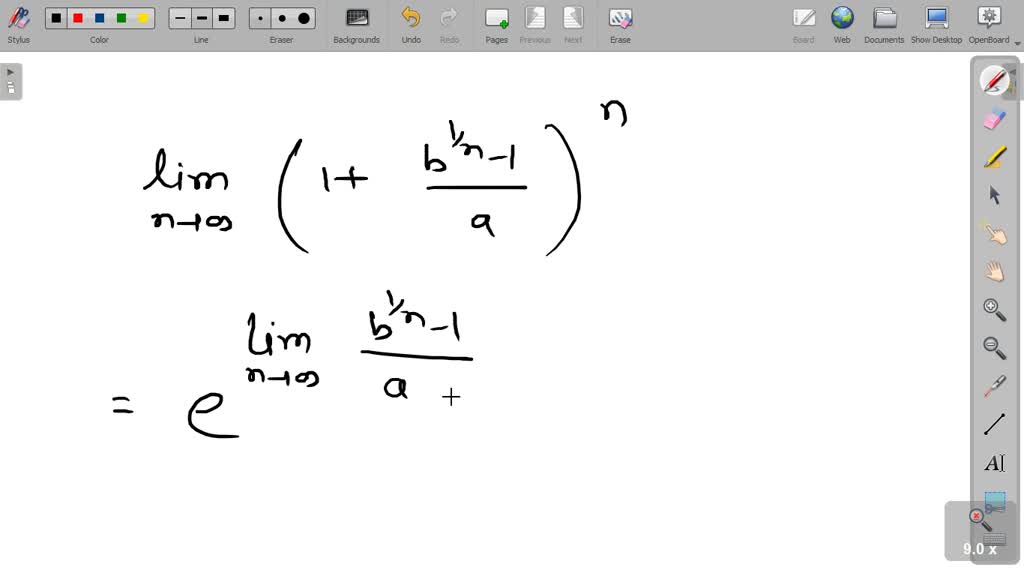The height and width of the screenshot is (576, 1024).
Task: Select the red pen color swatch
Action: (78, 18)
